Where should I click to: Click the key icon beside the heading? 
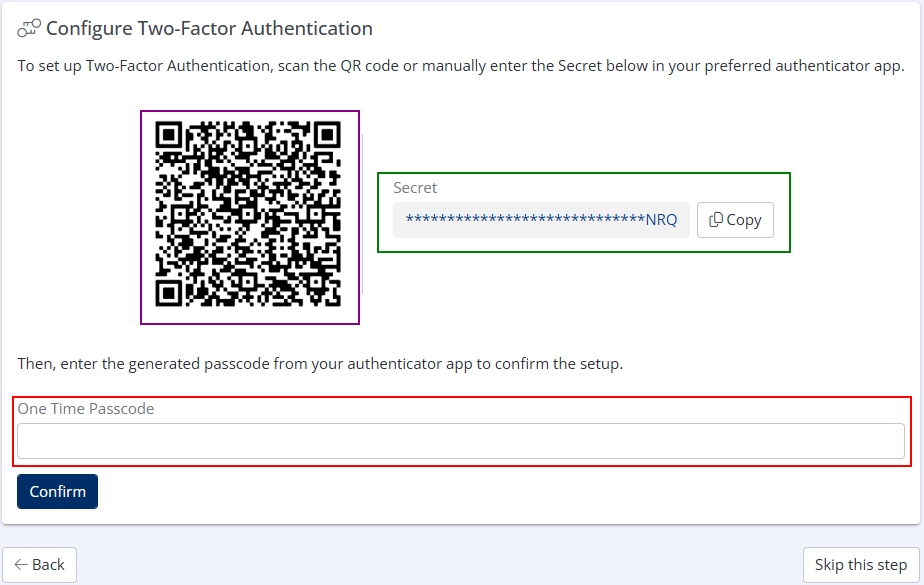coord(28,29)
